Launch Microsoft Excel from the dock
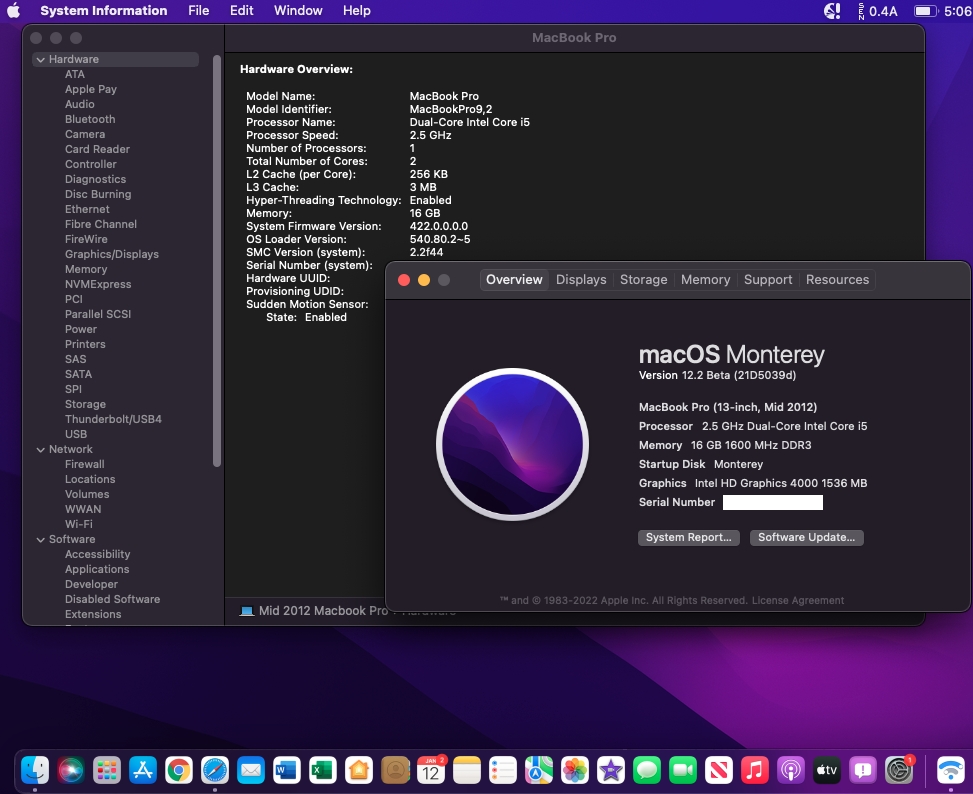973x794 pixels. pyautogui.click(x=322, y=770)
